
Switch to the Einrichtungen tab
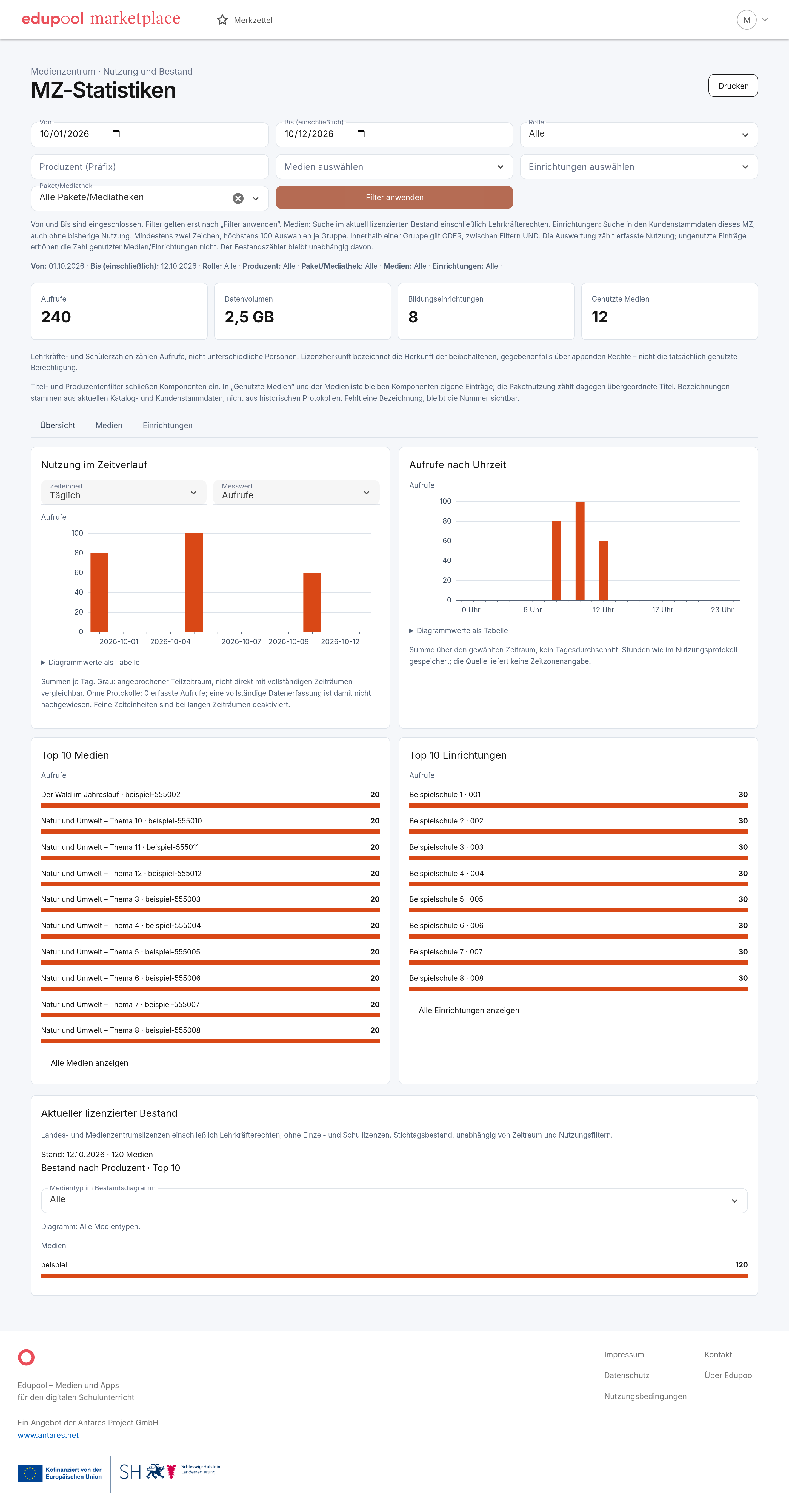[168, 425]
